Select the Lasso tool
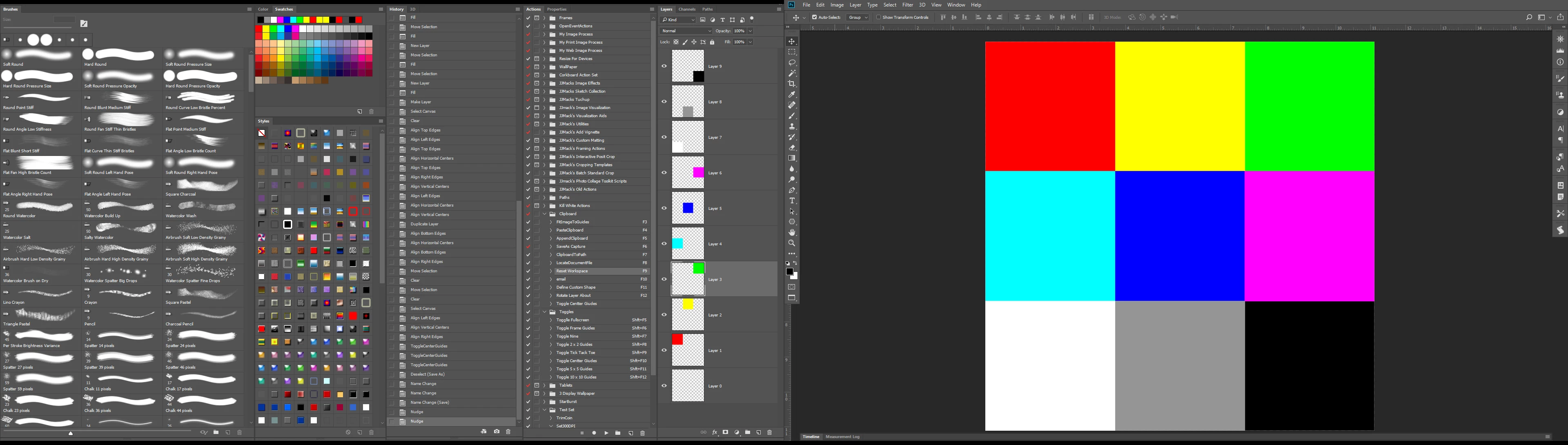1568x445 pixels. pos(792,63)
